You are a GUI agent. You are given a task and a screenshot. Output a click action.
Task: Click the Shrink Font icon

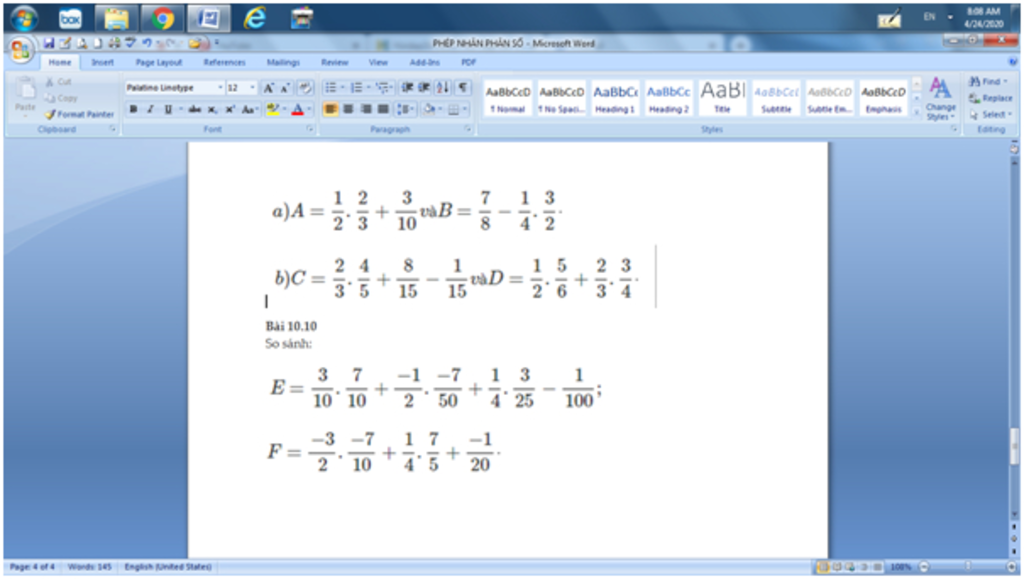(x=285, y=87)
